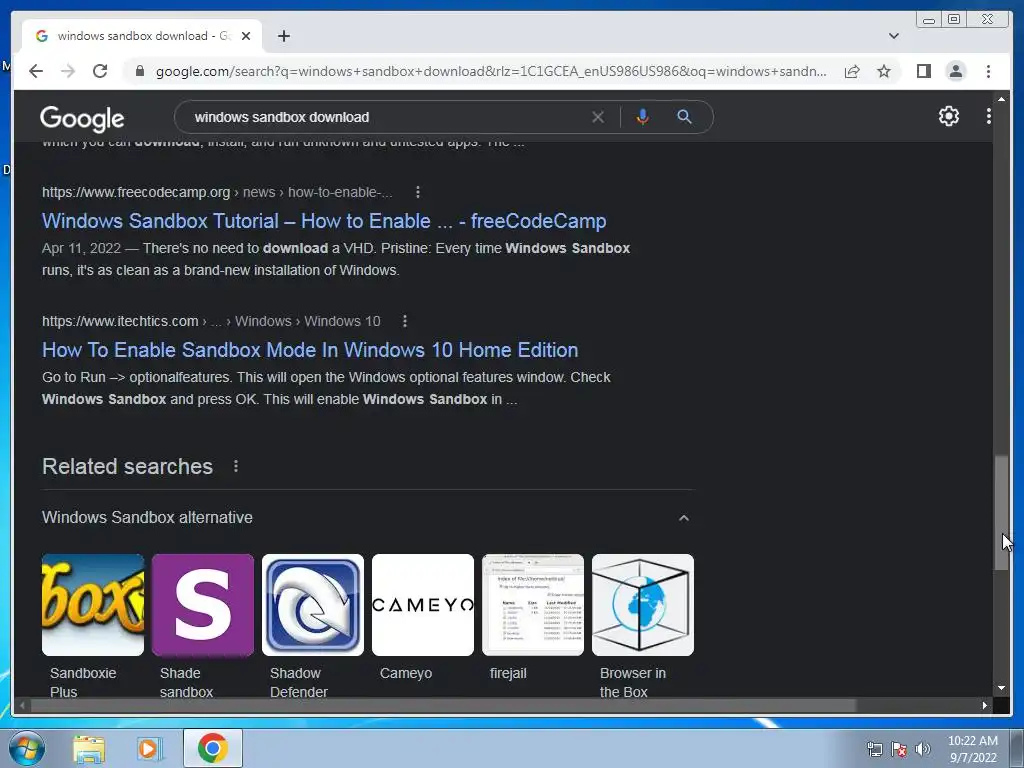Click the Chrome taskbar button
Viewport: 1024px width, 768px height.
point(212,748)
